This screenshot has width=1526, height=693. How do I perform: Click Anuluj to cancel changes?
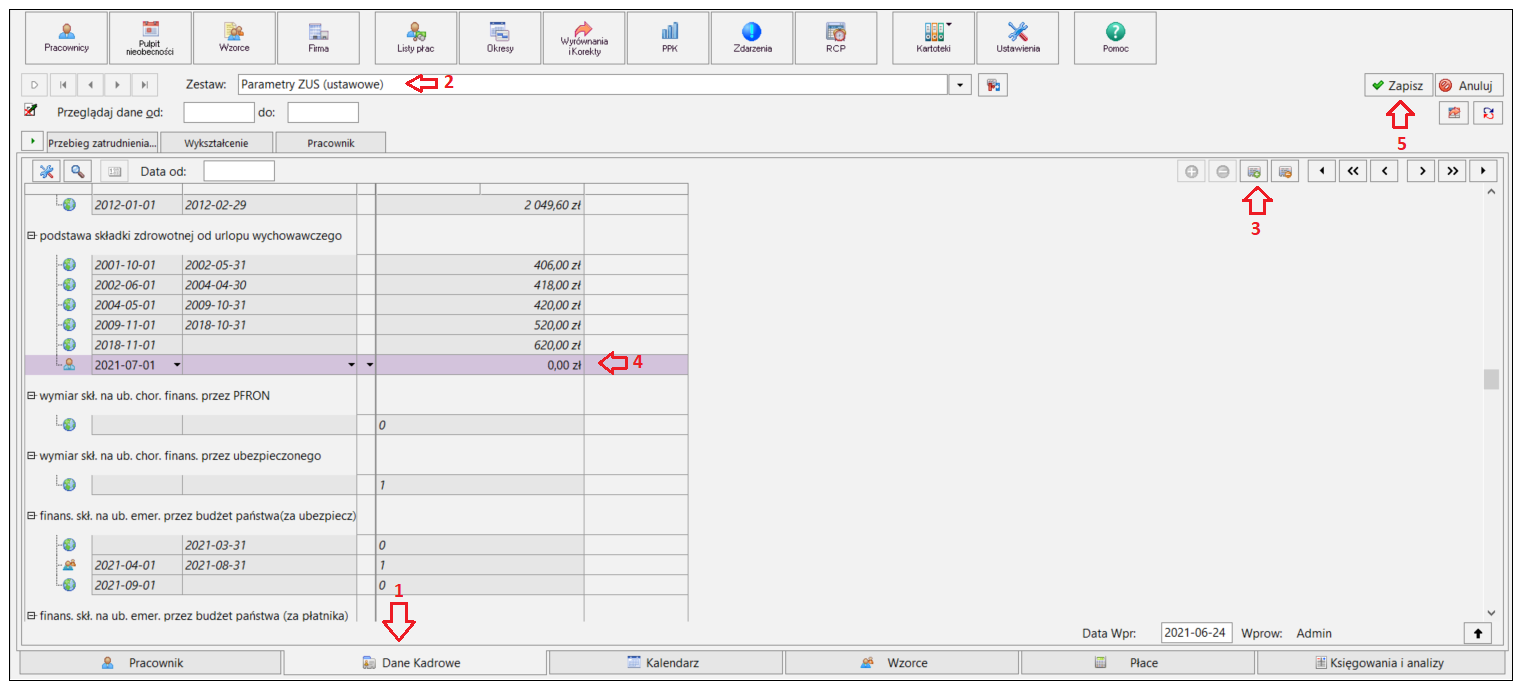(x=1469, y=85)
